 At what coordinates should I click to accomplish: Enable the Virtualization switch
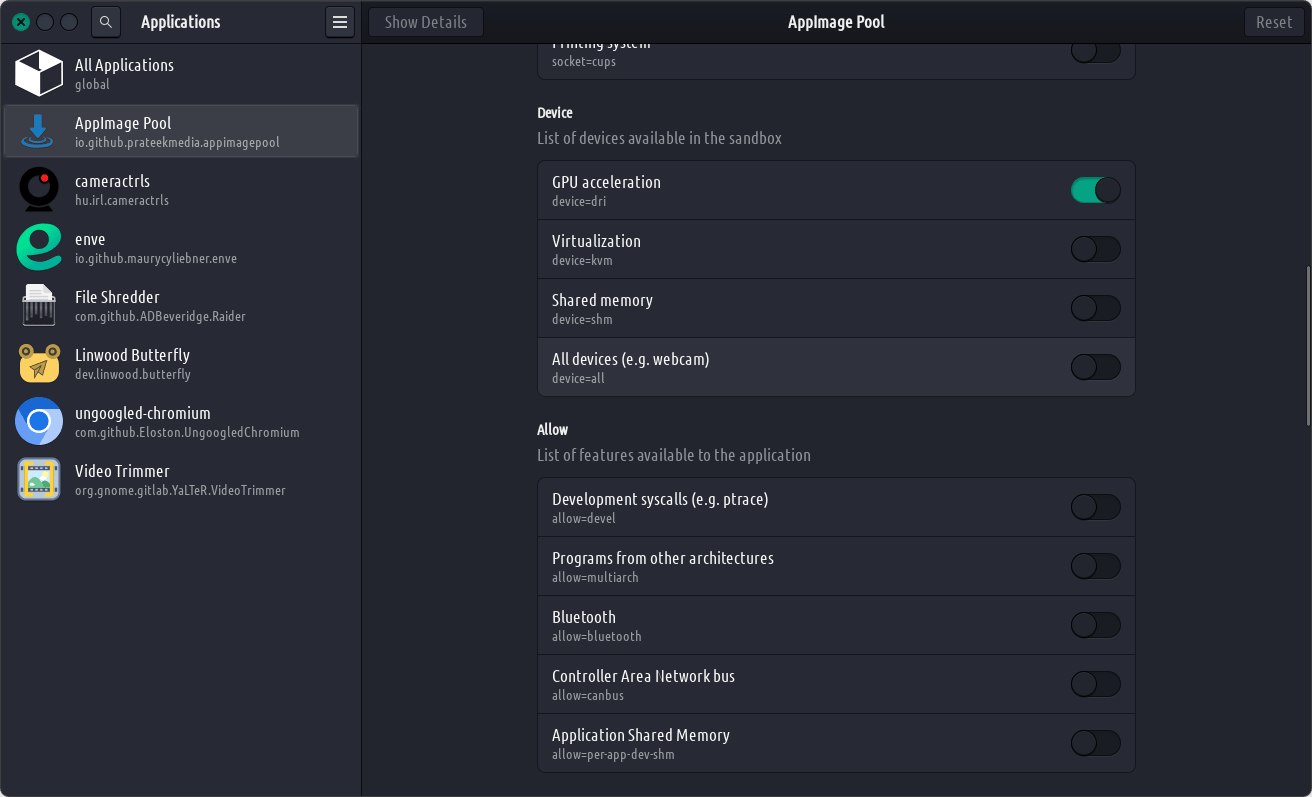pyautogui.click(x=1095, y=249)
